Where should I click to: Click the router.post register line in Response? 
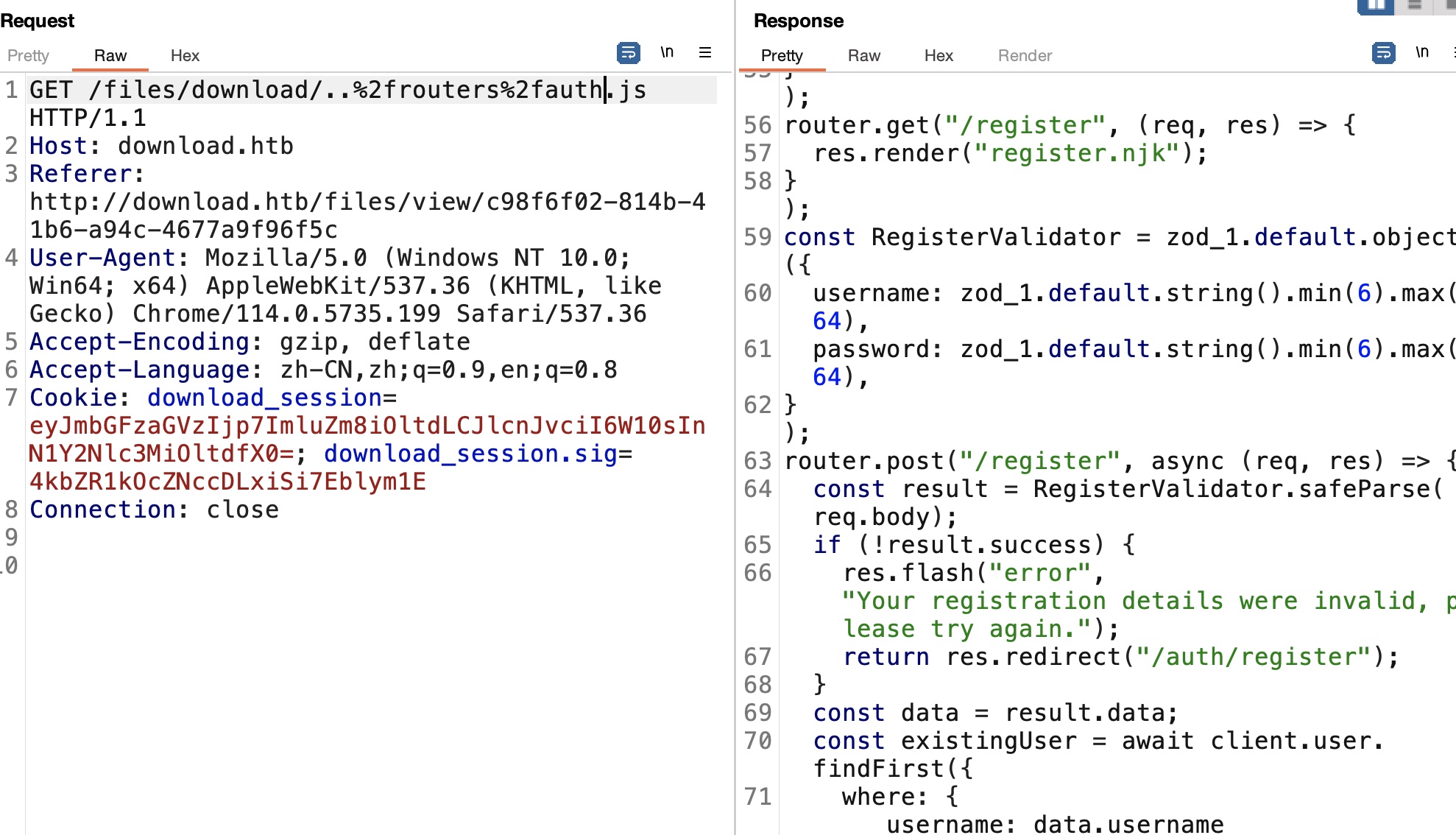point(1031,462)
